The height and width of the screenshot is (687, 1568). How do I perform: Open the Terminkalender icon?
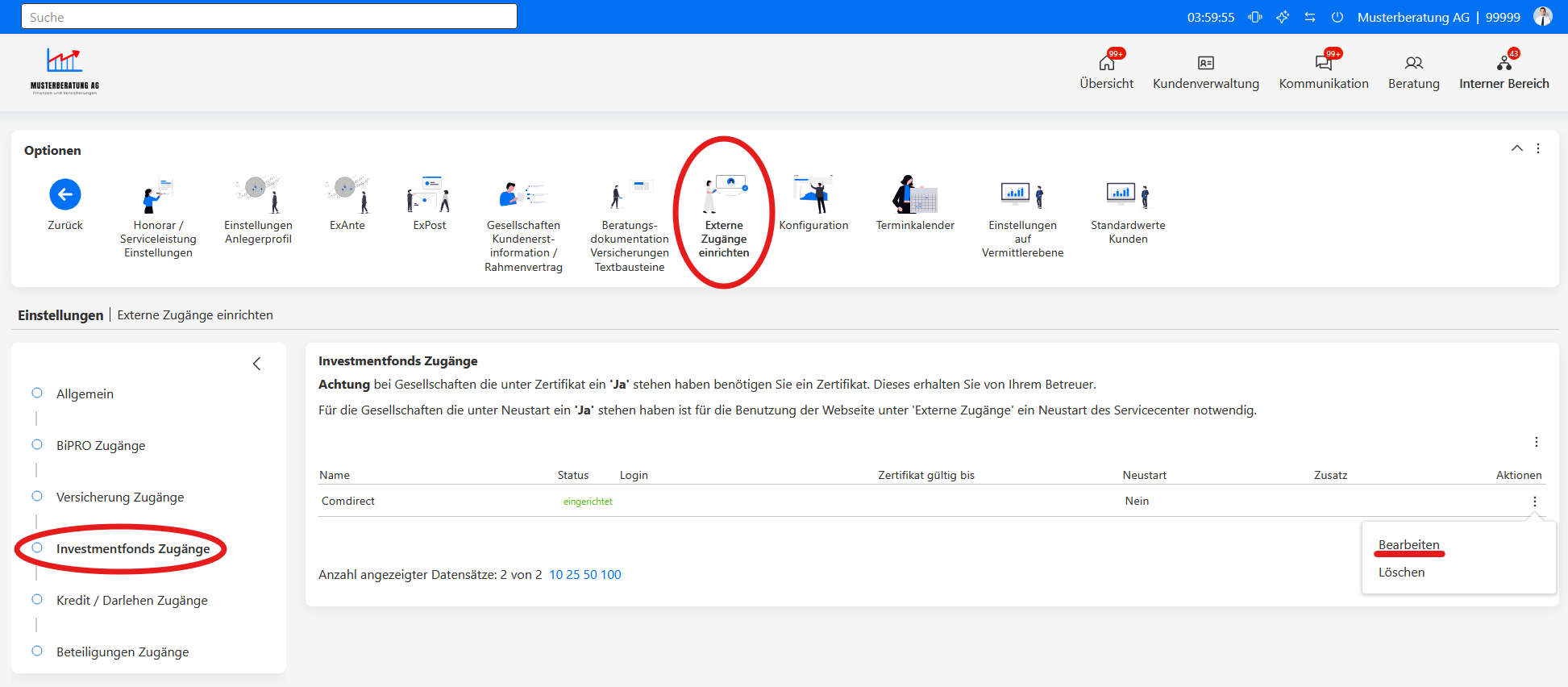click(x=915, y=194)
